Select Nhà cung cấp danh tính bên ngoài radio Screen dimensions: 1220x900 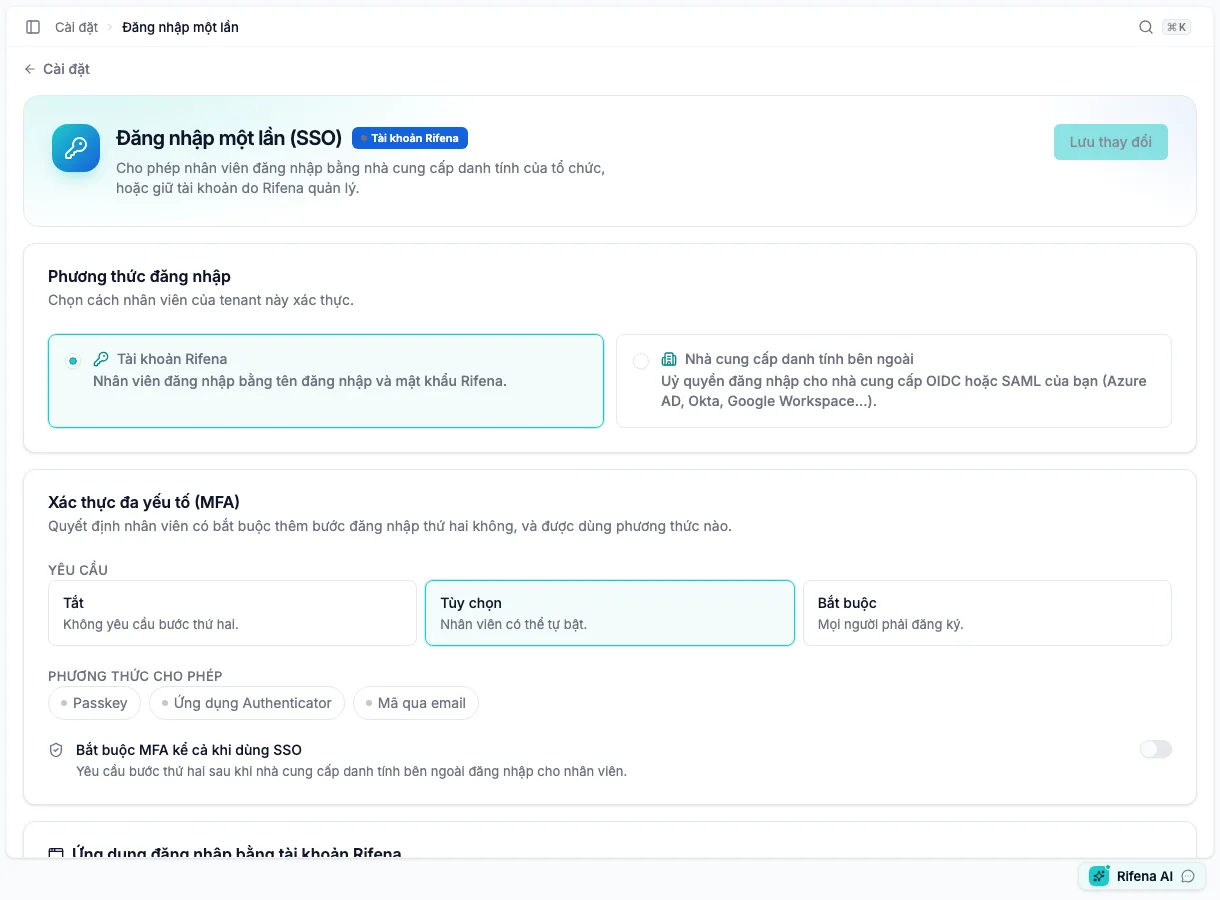pos(641,360)
